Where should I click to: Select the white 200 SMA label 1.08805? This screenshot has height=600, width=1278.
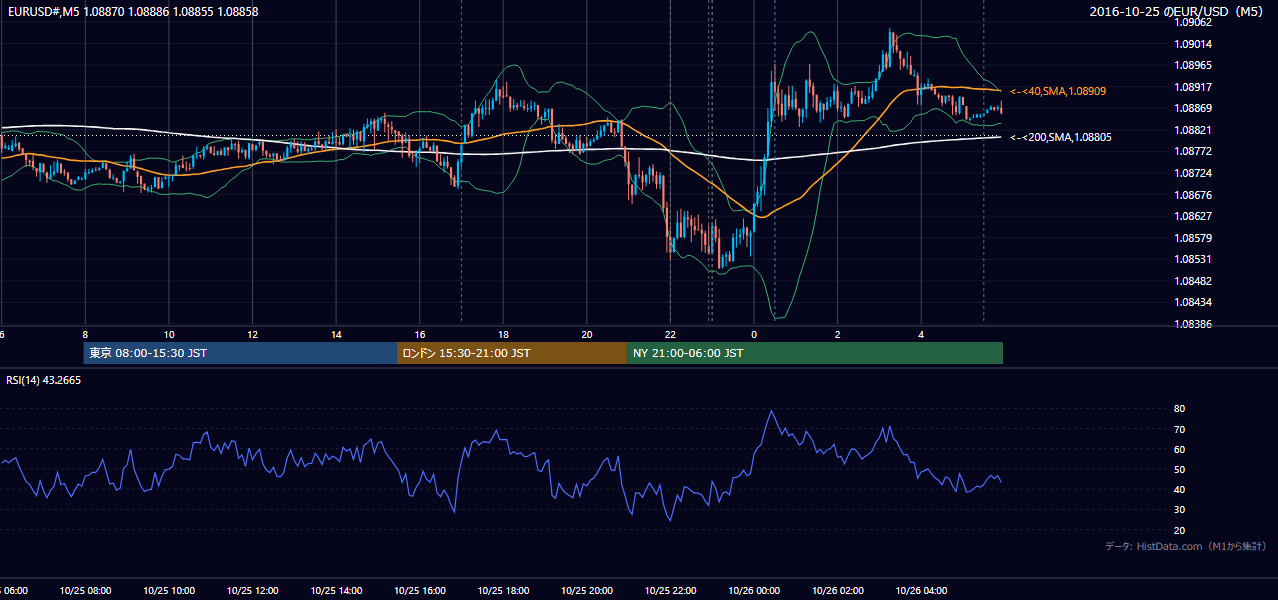(x=1061, y=137)
